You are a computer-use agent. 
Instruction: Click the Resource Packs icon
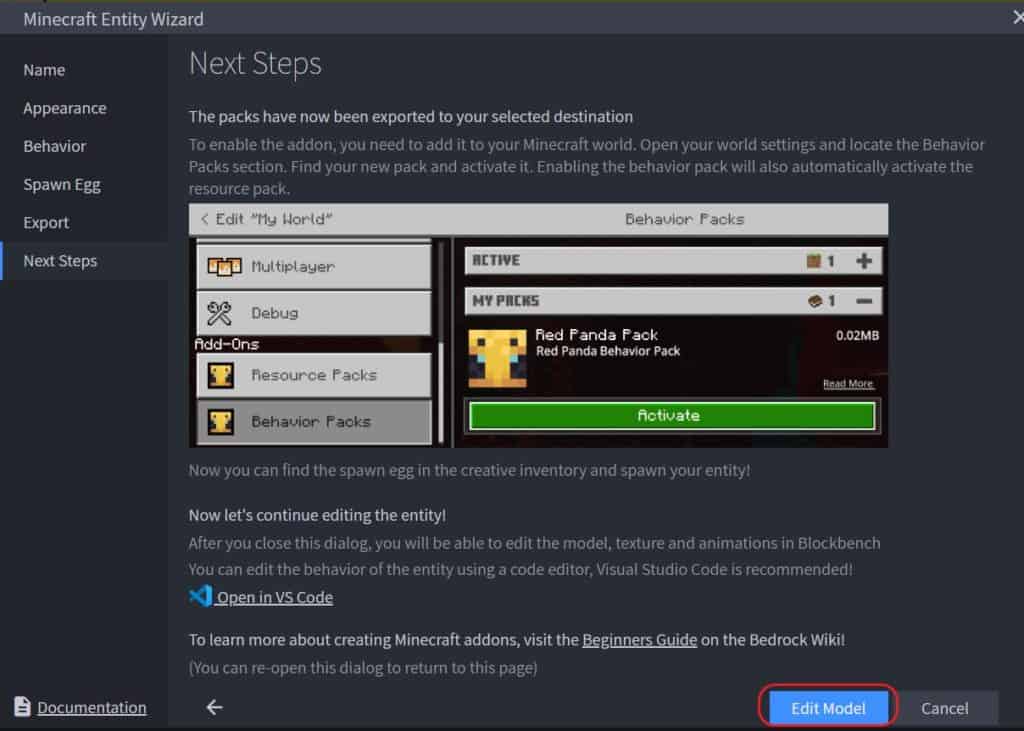(x=221, y=375)
